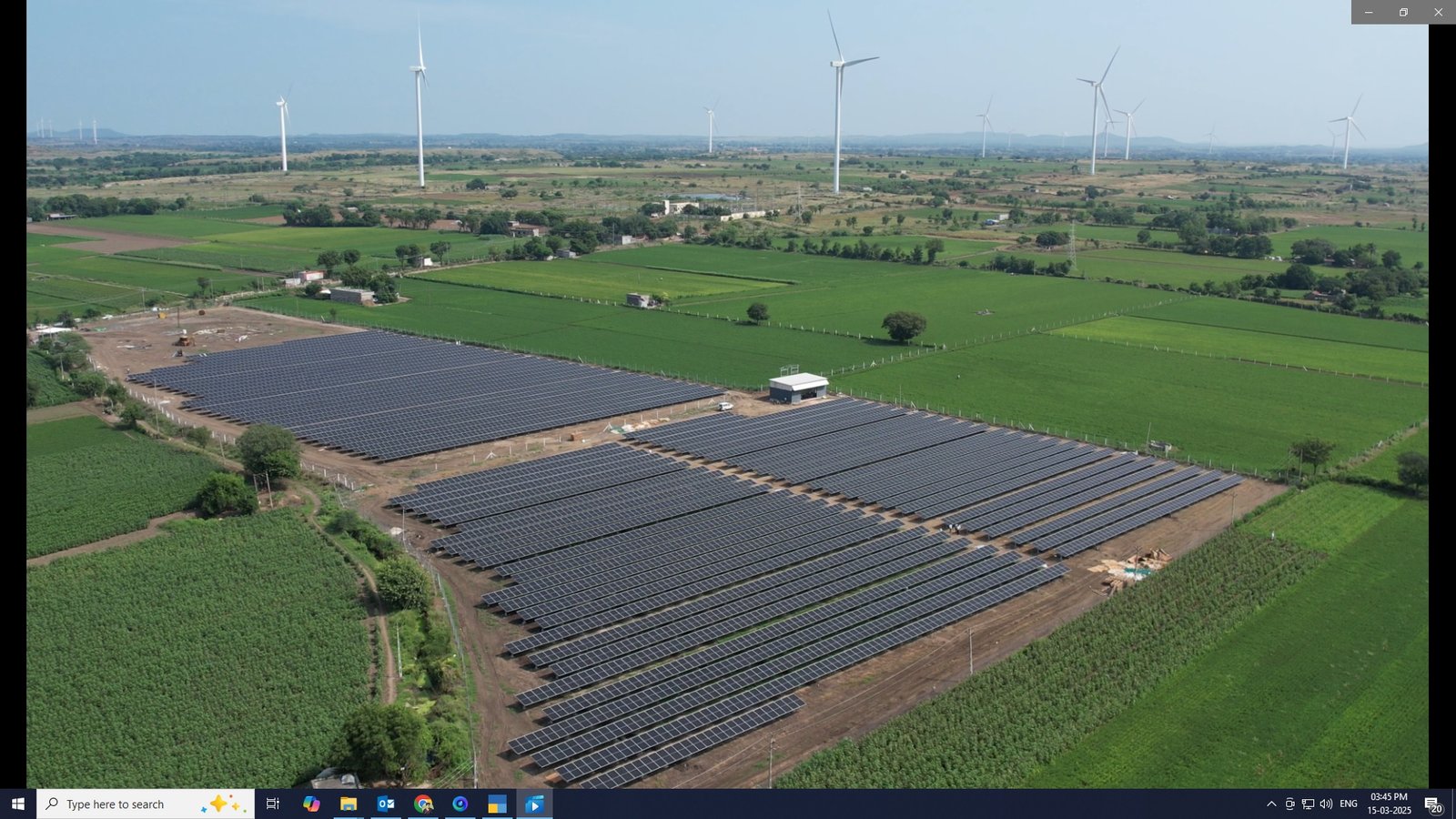Launch Microsoft Copilot from the taskbar
This screenshot has width=1456, height=819.
pyautogui.click(x=314, y=804)
